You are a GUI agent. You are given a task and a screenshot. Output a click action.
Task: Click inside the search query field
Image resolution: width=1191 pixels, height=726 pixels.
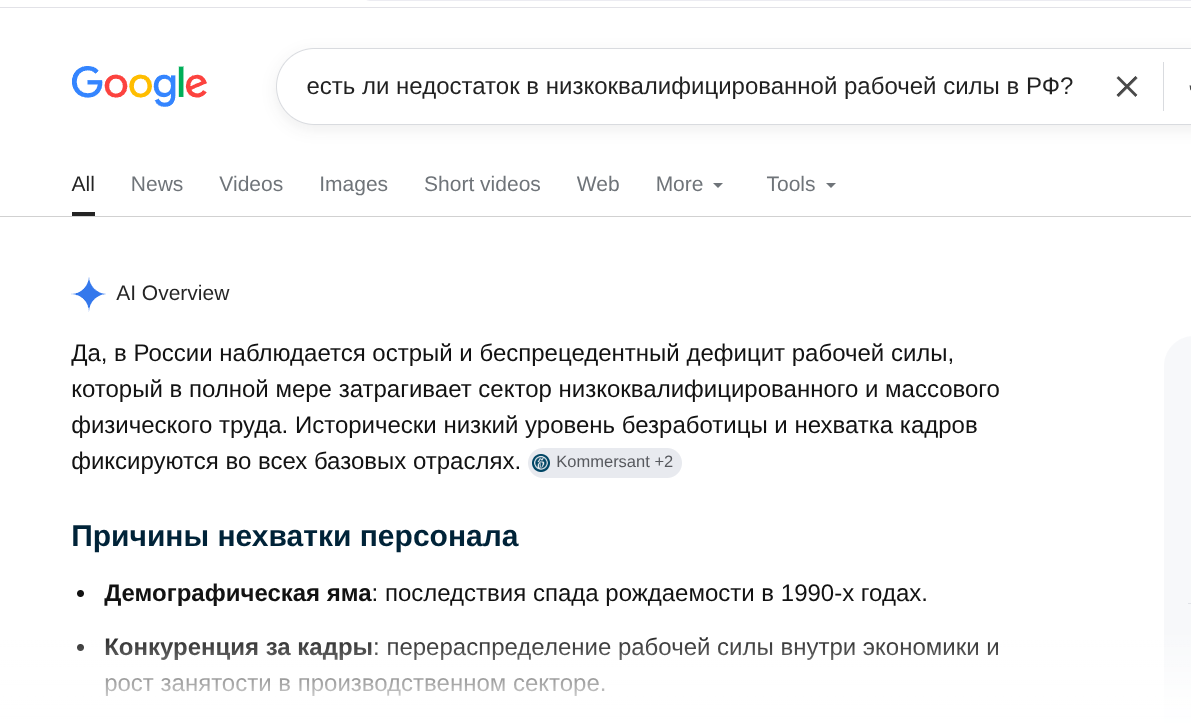pos(690,87)
